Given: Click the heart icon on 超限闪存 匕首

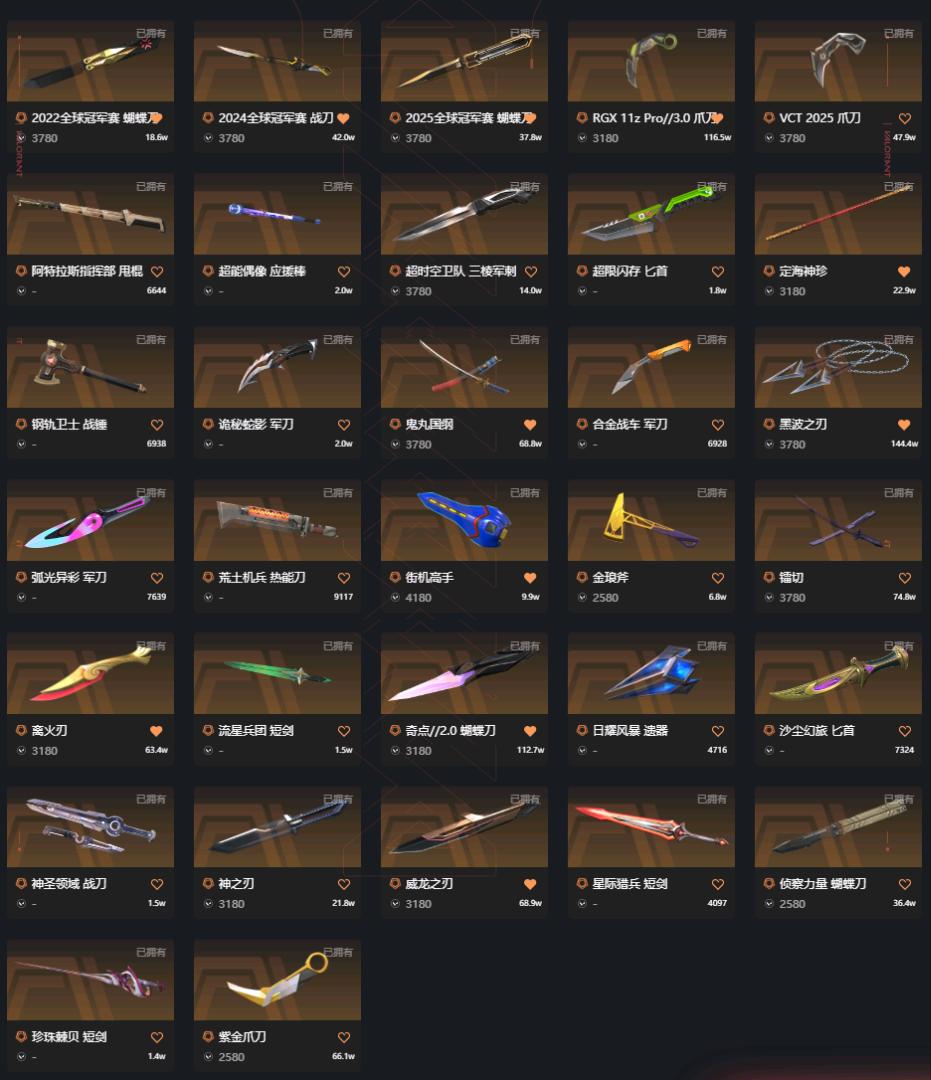Looking at the screenshot, I should click(718, 271).
